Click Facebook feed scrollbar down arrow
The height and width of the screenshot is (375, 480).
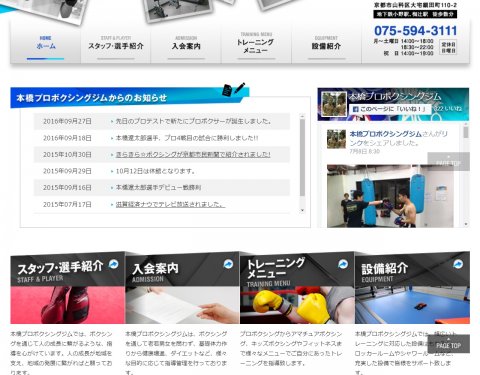pos(466,224)
